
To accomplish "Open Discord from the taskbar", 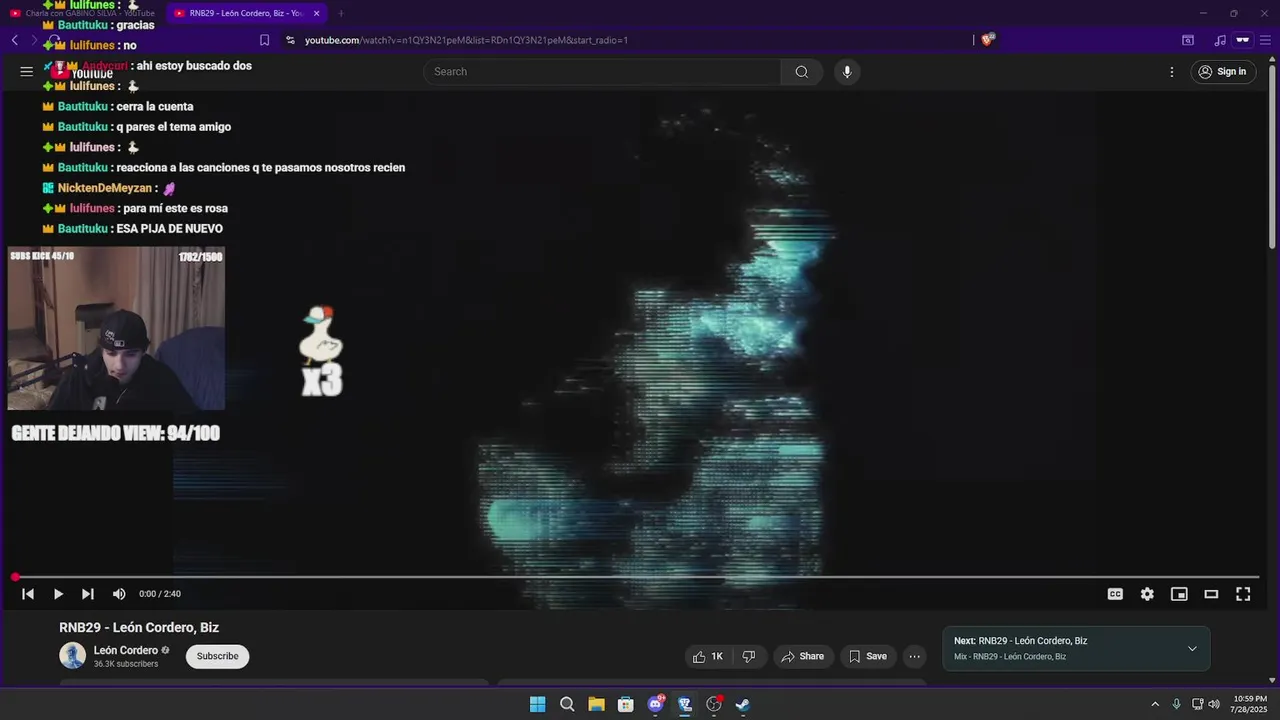I will click(x=656, y=704).
